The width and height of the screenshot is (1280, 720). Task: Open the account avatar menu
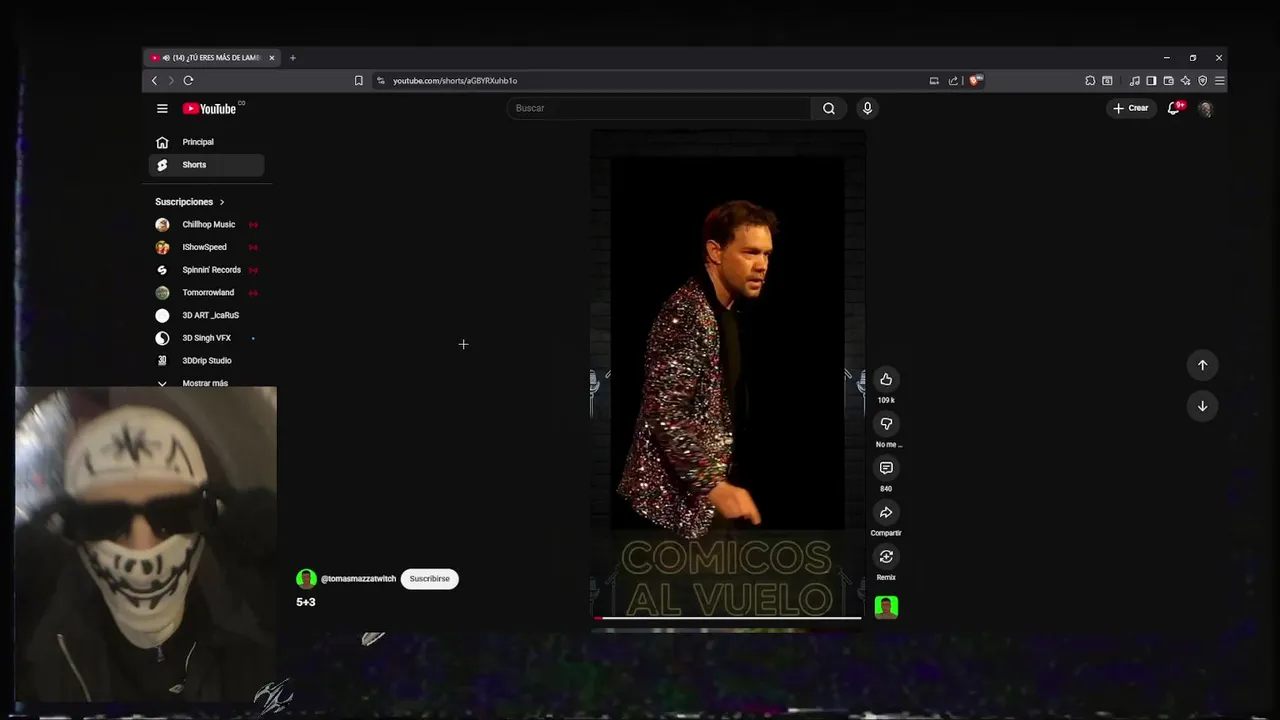point(1206,108)
